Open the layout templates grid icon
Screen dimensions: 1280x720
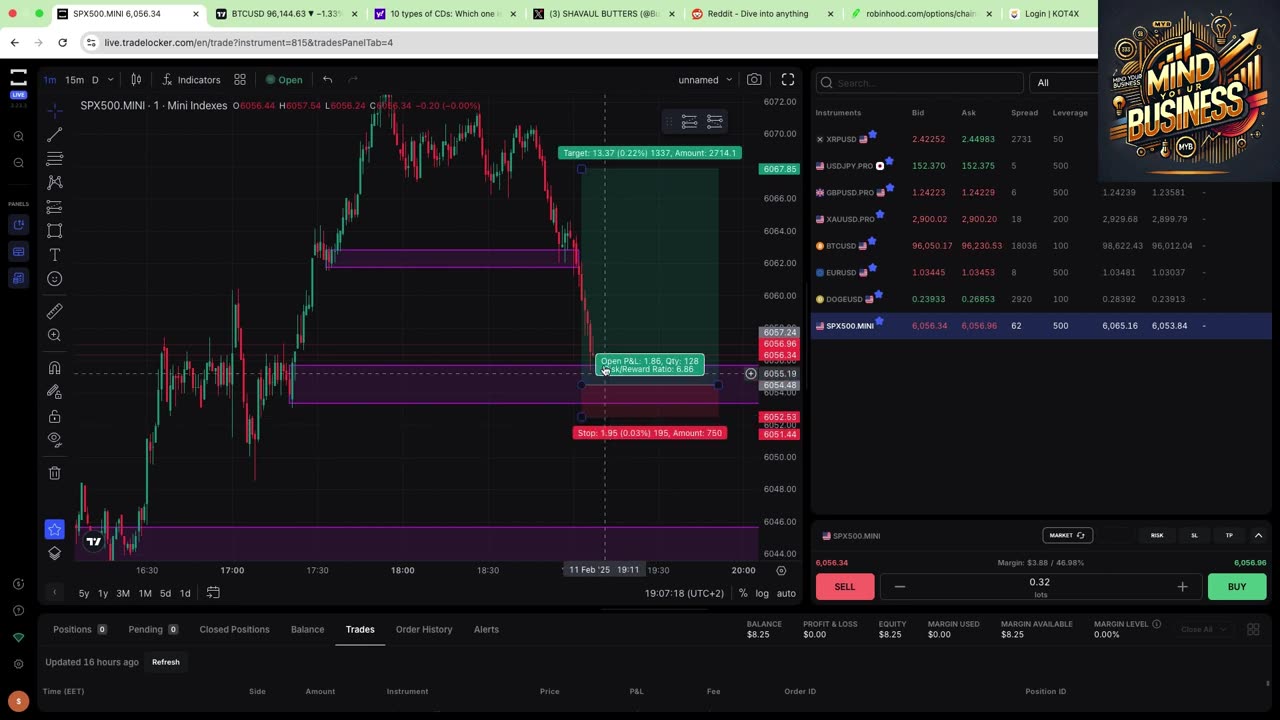pyautogui.click(x=240, y=80)
